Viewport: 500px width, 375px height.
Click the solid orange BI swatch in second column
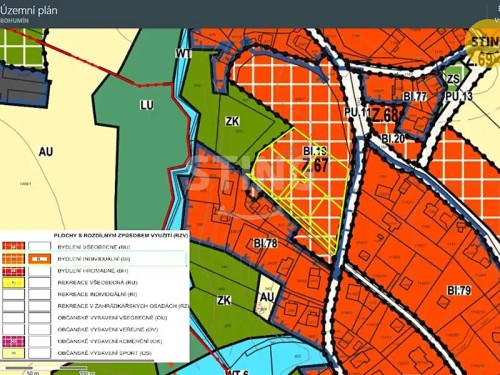(x=40, y=259)
